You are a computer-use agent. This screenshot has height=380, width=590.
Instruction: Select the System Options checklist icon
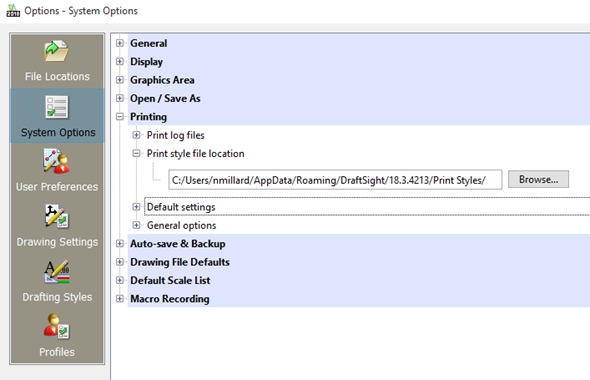click(x=57, y=107)
